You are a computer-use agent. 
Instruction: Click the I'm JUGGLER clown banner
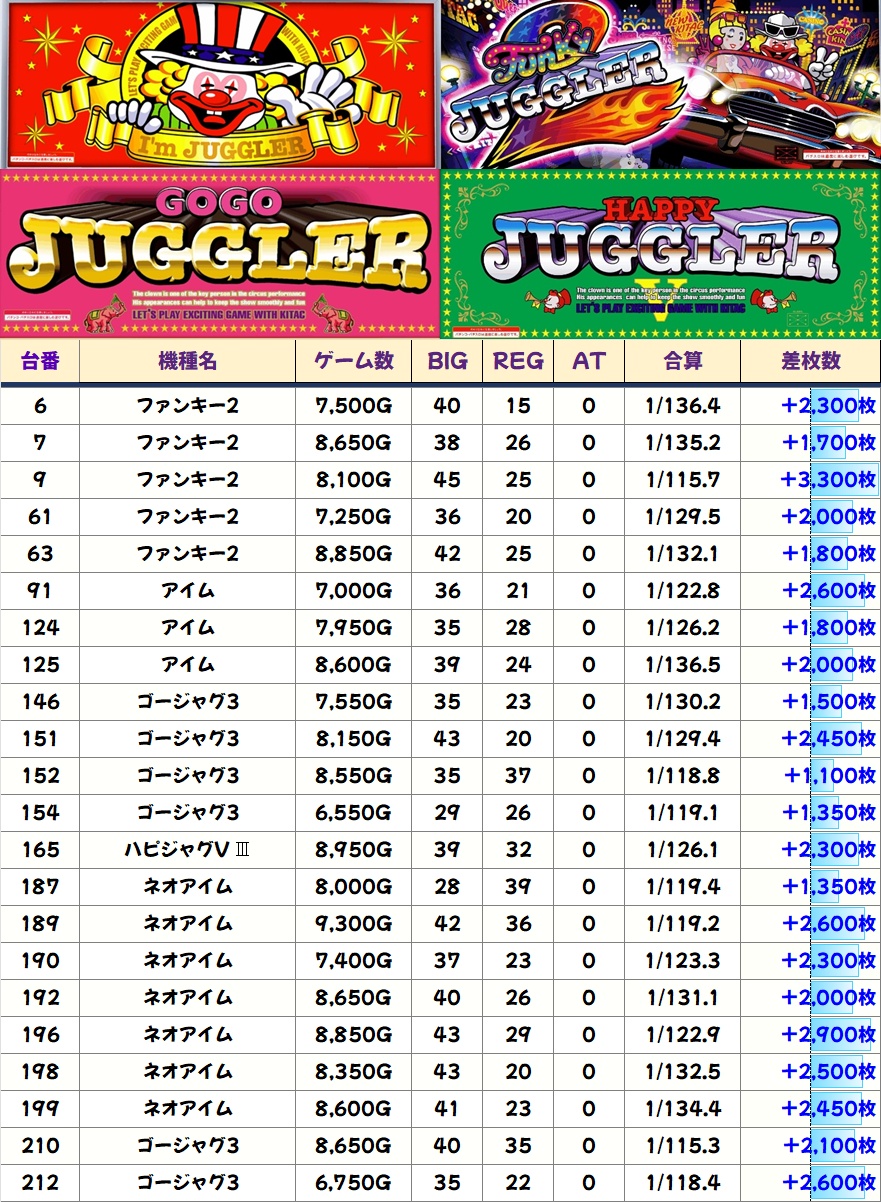coord(219,85)
